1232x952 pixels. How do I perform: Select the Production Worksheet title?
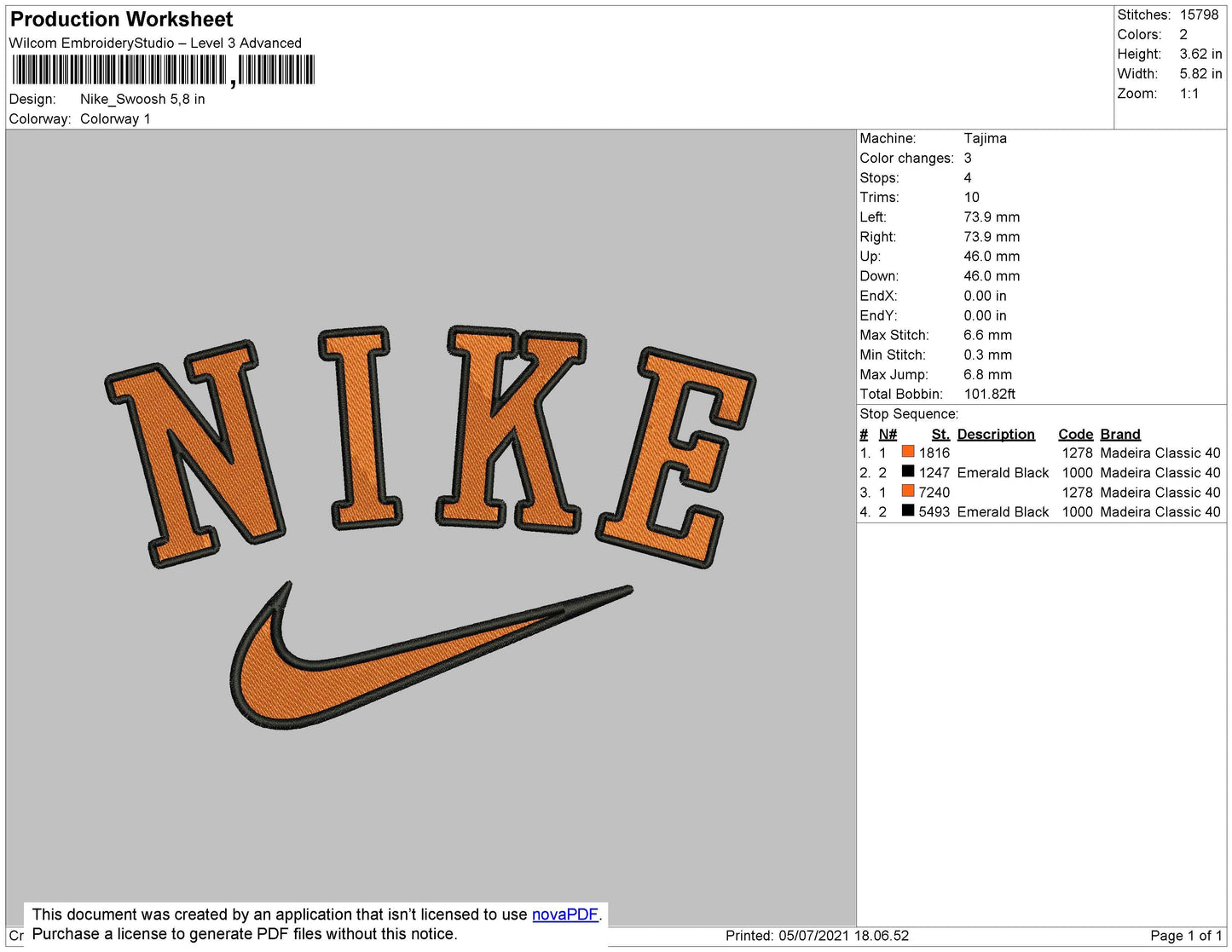coord(121,20)
